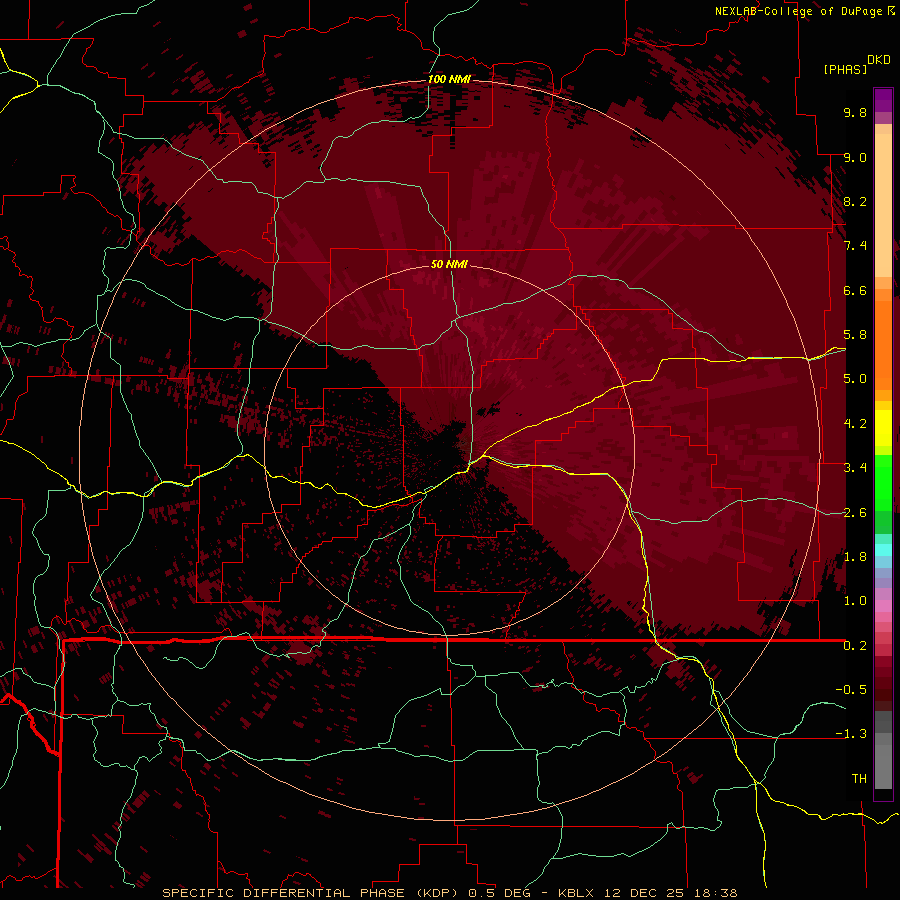
Task: Click the -0.5 value on the color scale
Action: pyautogui.click(x=851, y=690)
